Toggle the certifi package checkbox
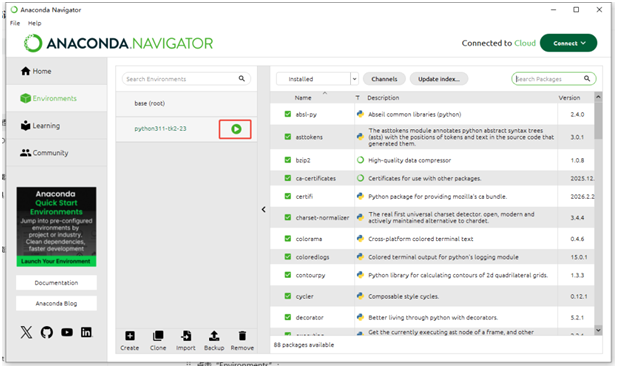Screen dimensions: 617x368 point(288,196)
